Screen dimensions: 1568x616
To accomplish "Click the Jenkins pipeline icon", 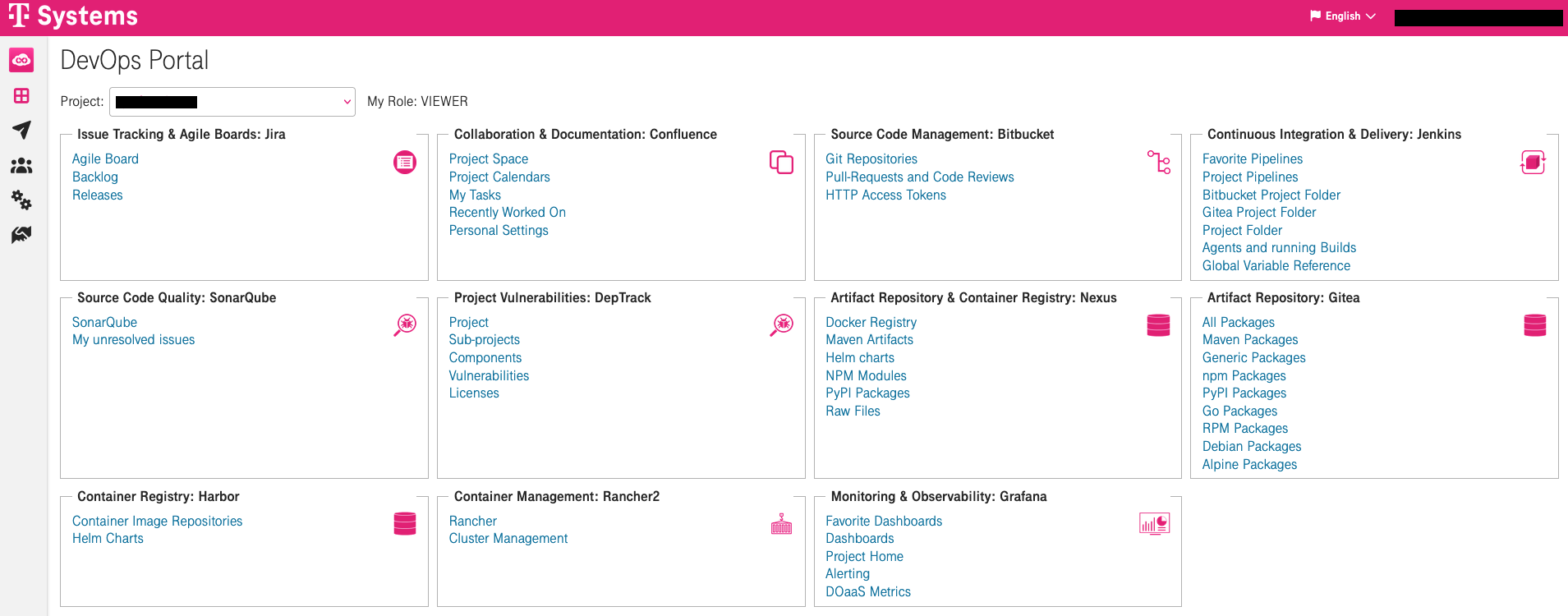I will coord(1533,163).
